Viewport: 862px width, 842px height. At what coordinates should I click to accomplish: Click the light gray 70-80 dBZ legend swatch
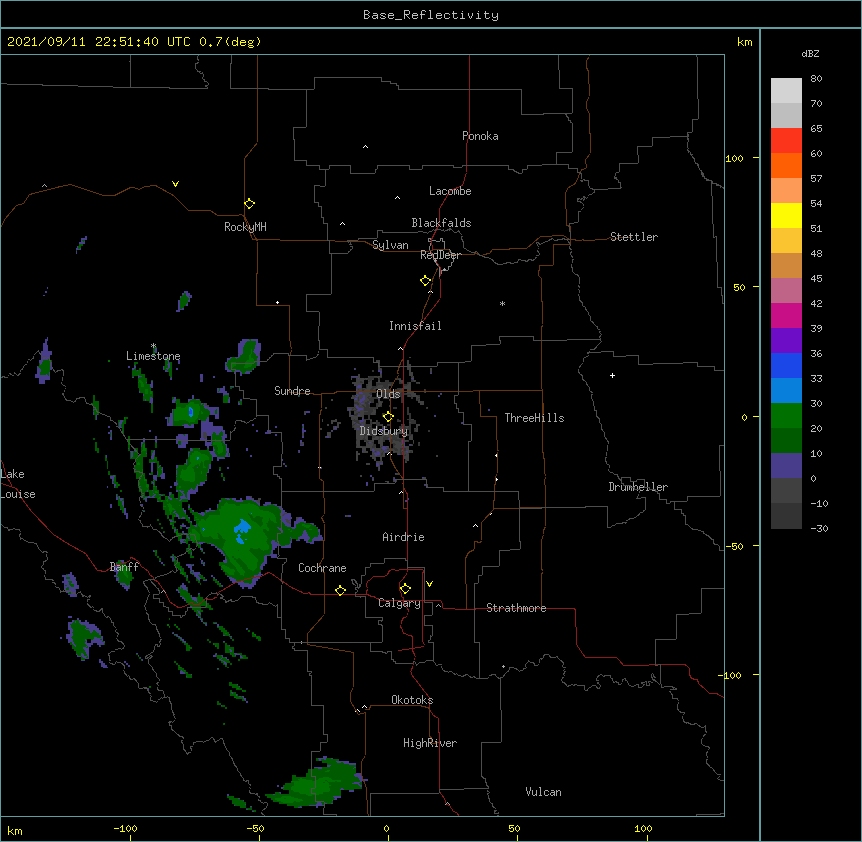[786, 91]
